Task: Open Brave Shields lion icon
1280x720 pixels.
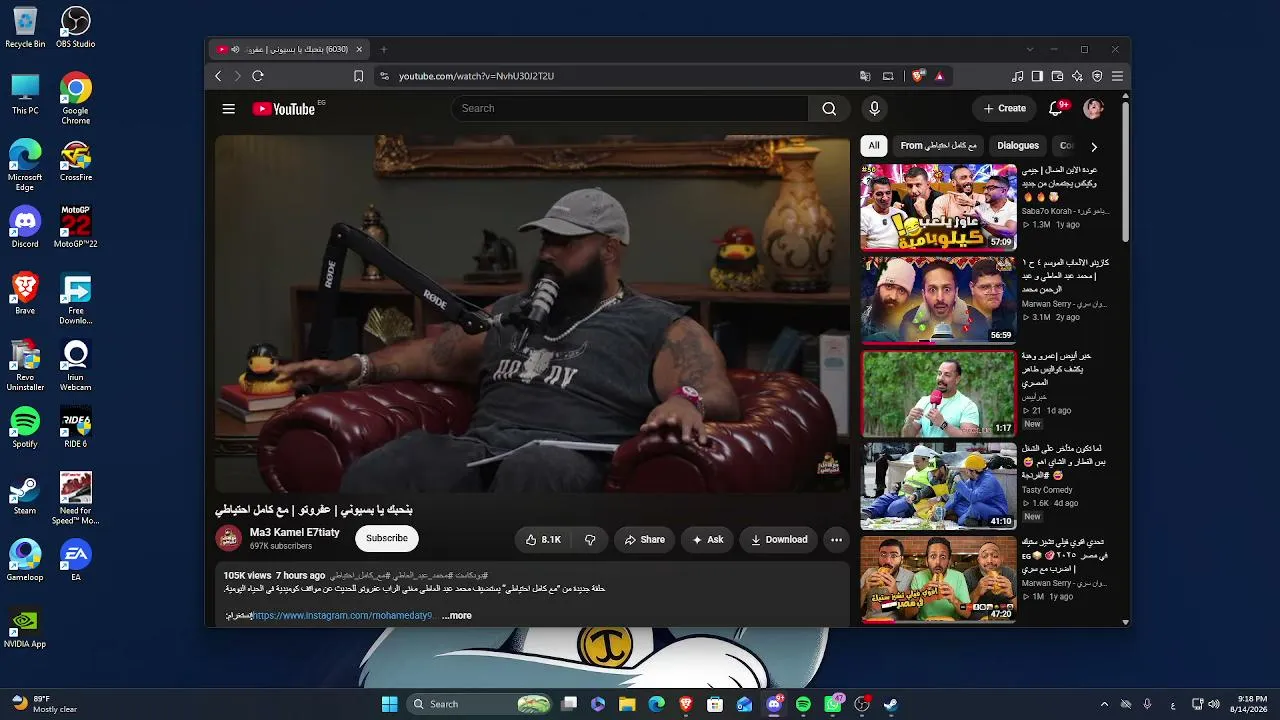Action: pyautogui.click(x=917, y=76)
